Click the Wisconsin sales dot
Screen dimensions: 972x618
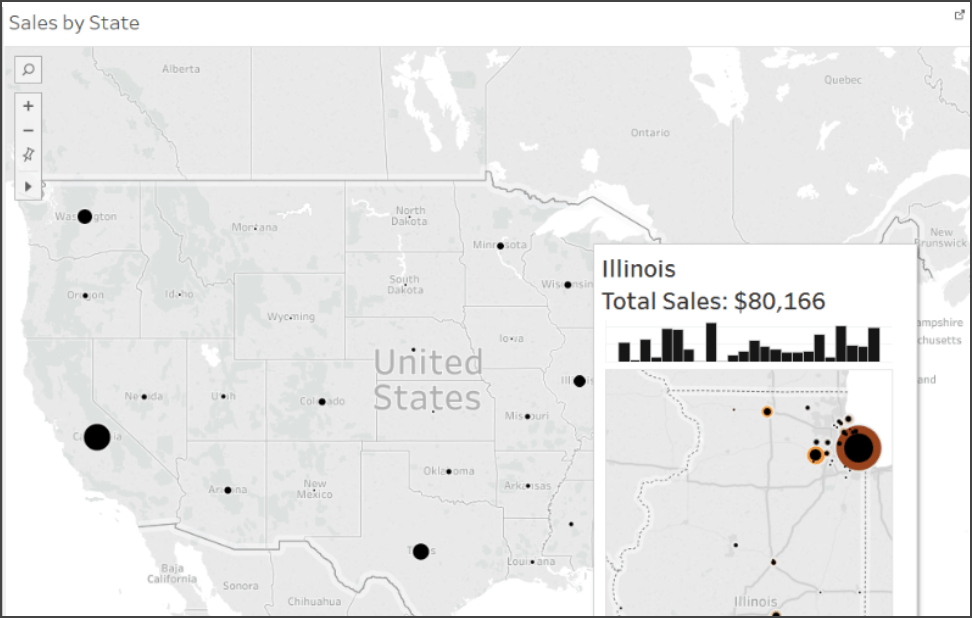tap(567, 285)
